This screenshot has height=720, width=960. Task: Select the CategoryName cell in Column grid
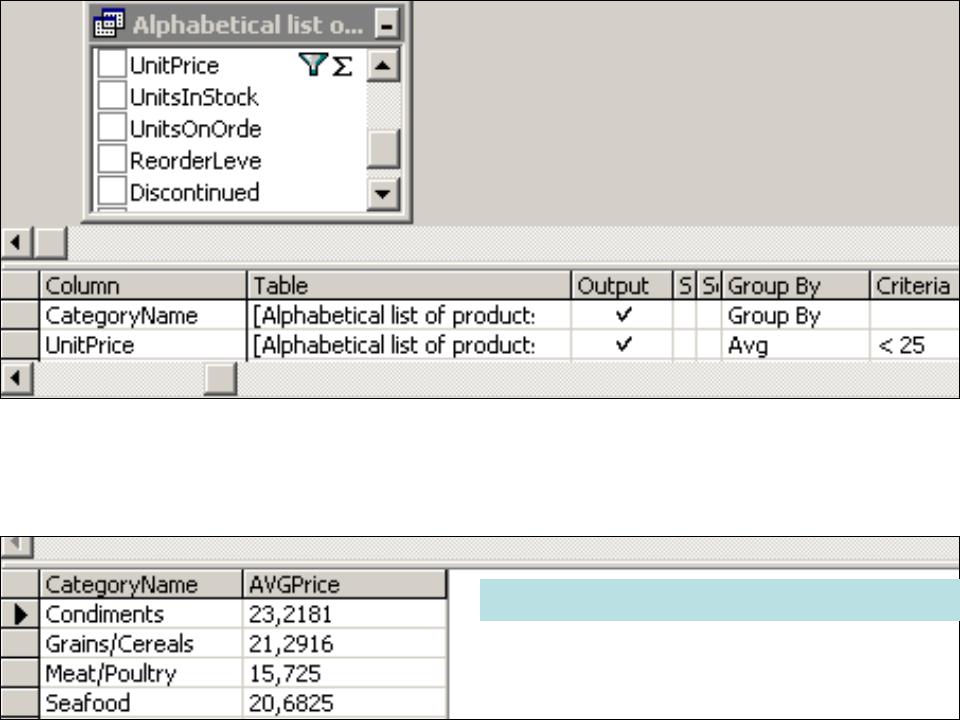click(x=143, y=315)
